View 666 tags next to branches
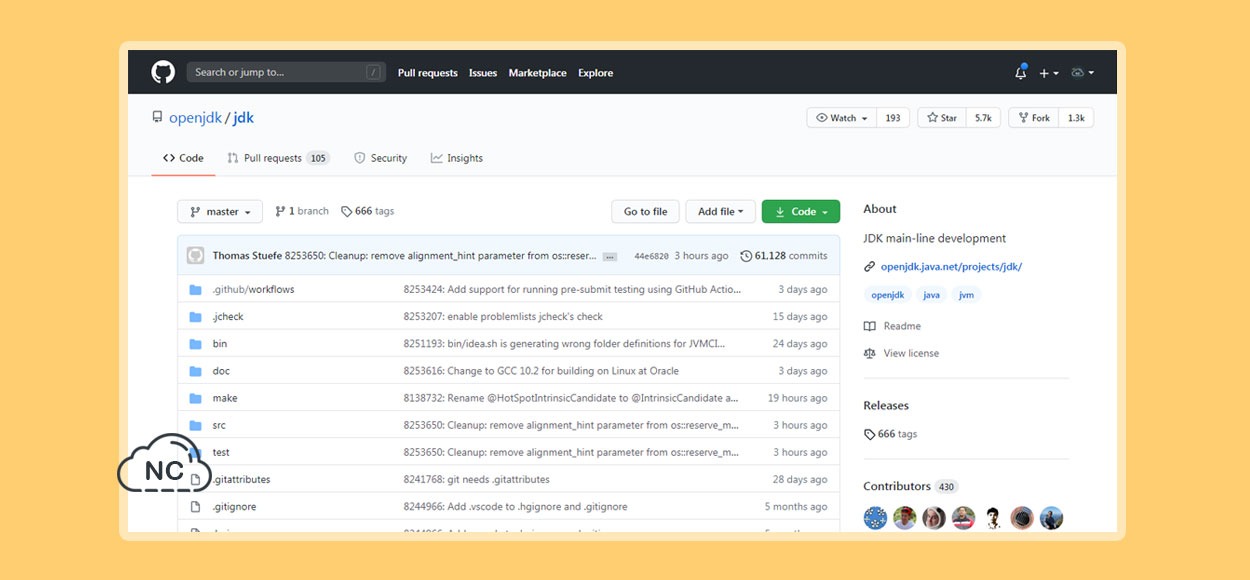Screen dimensions: 1250x580 point(368,212)
